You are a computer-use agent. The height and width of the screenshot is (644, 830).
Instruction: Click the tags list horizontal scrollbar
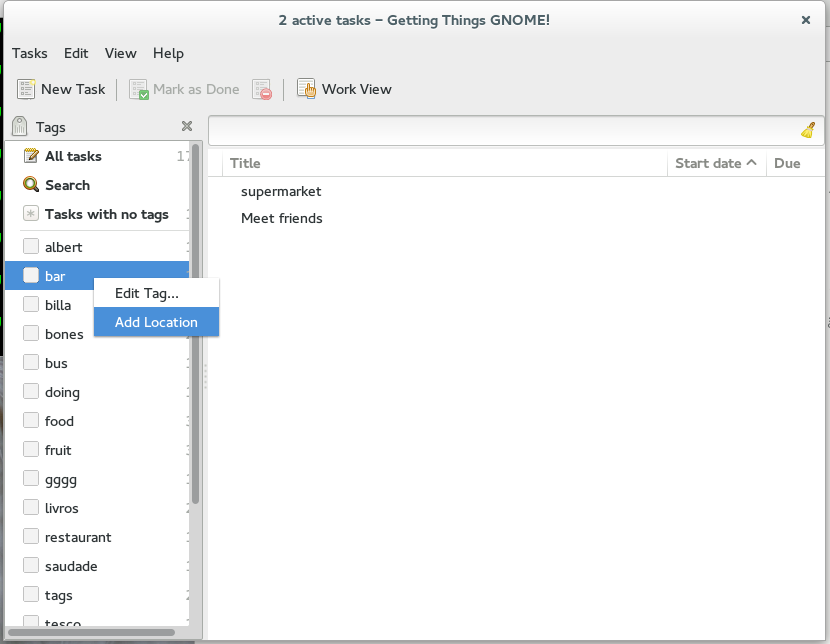(92, 632)
